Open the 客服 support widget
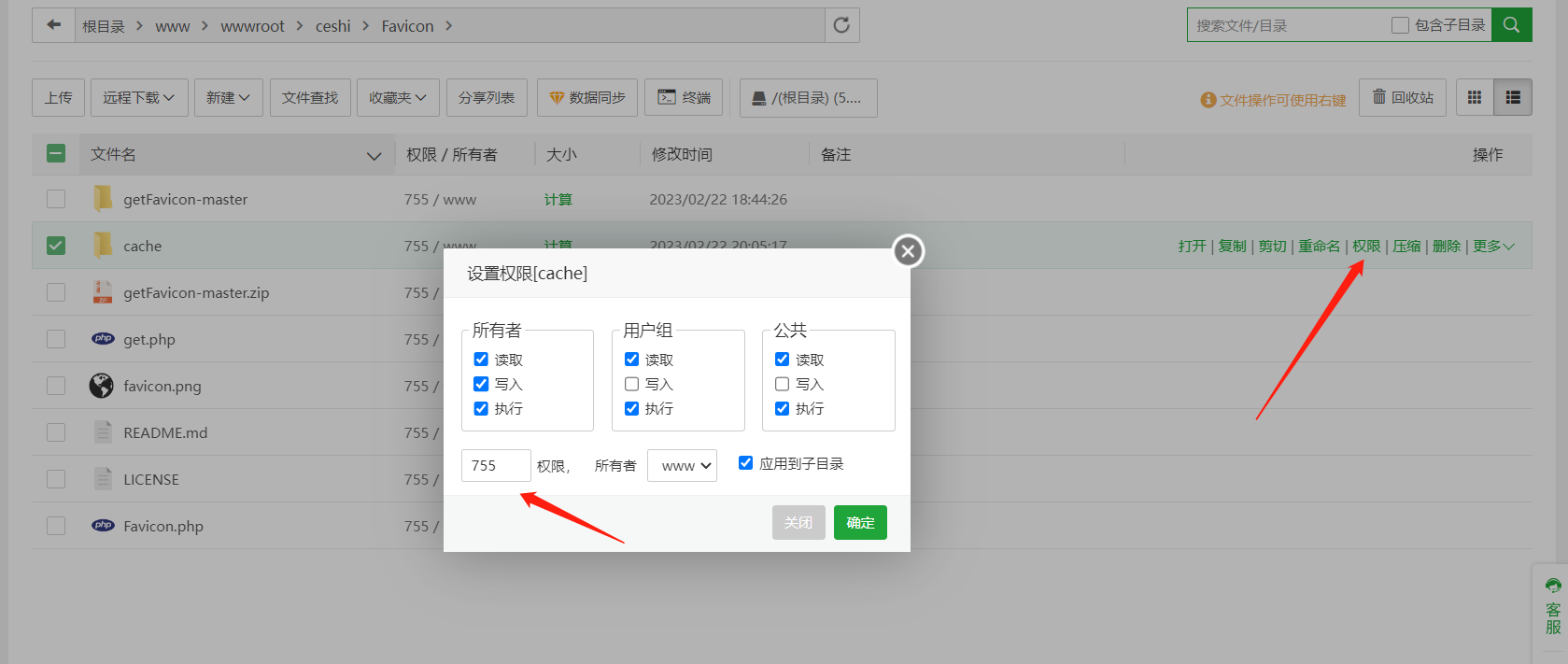The height and width of the screenshot is (664, 1568). tap(1552, 607)
